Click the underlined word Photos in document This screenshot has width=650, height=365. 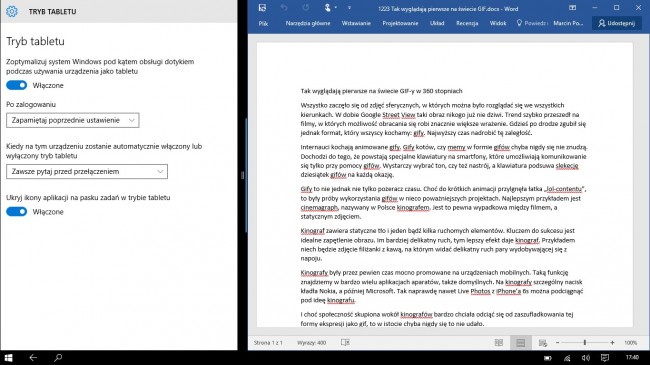(x=480, y=291)
